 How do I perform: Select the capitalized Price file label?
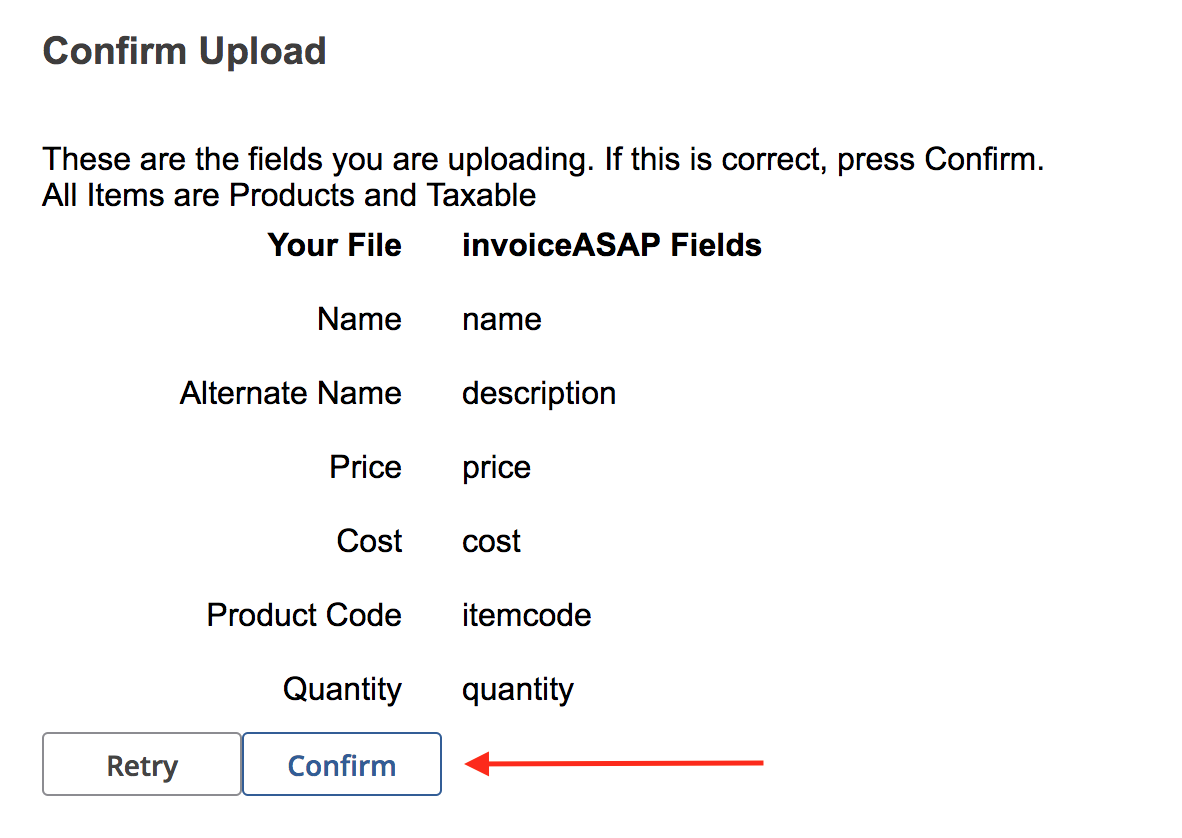point(365,467)
